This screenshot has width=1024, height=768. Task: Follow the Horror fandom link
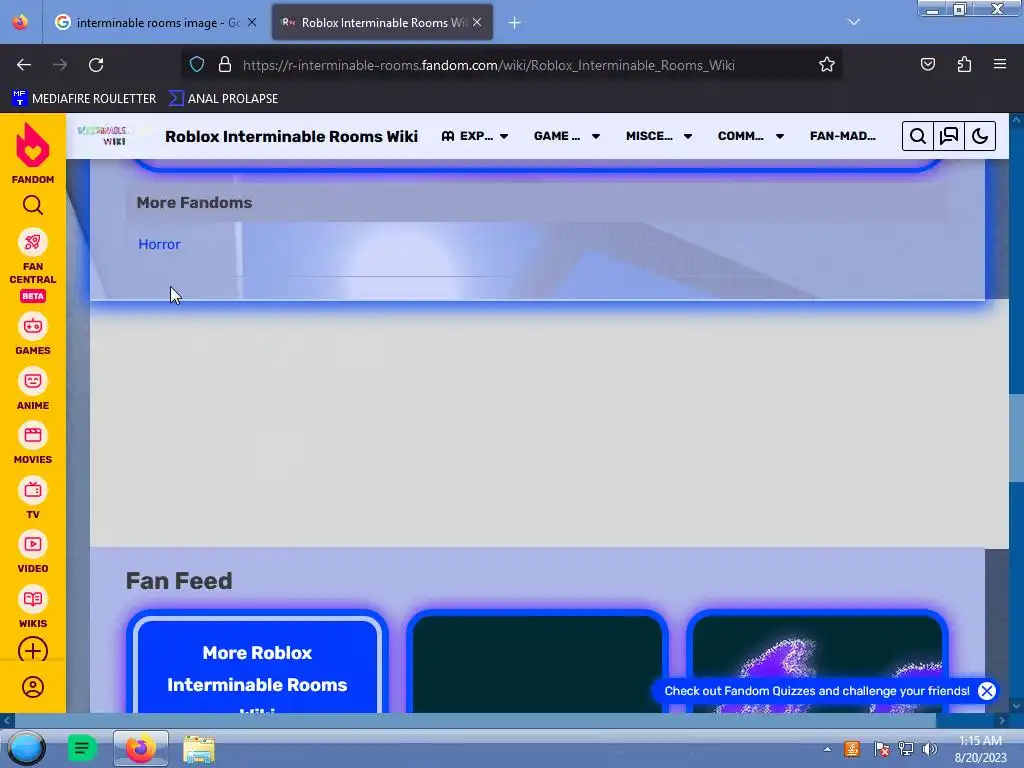(x=159, y=244)
